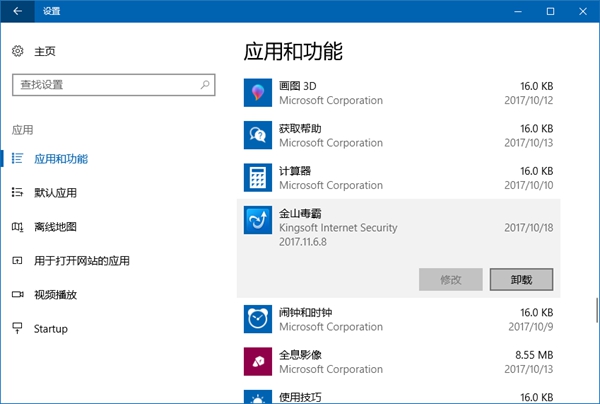
Task: Open 视频播放 settings page
Action: (55, 295)
